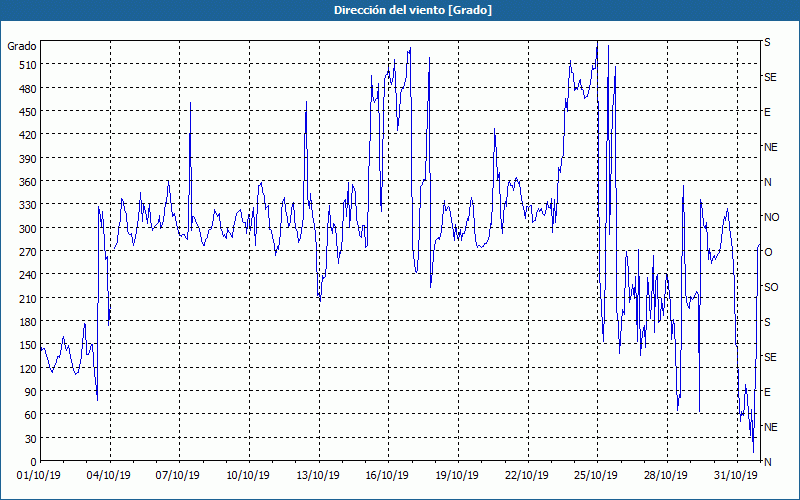Click the 210 tick label

(27, 298)
